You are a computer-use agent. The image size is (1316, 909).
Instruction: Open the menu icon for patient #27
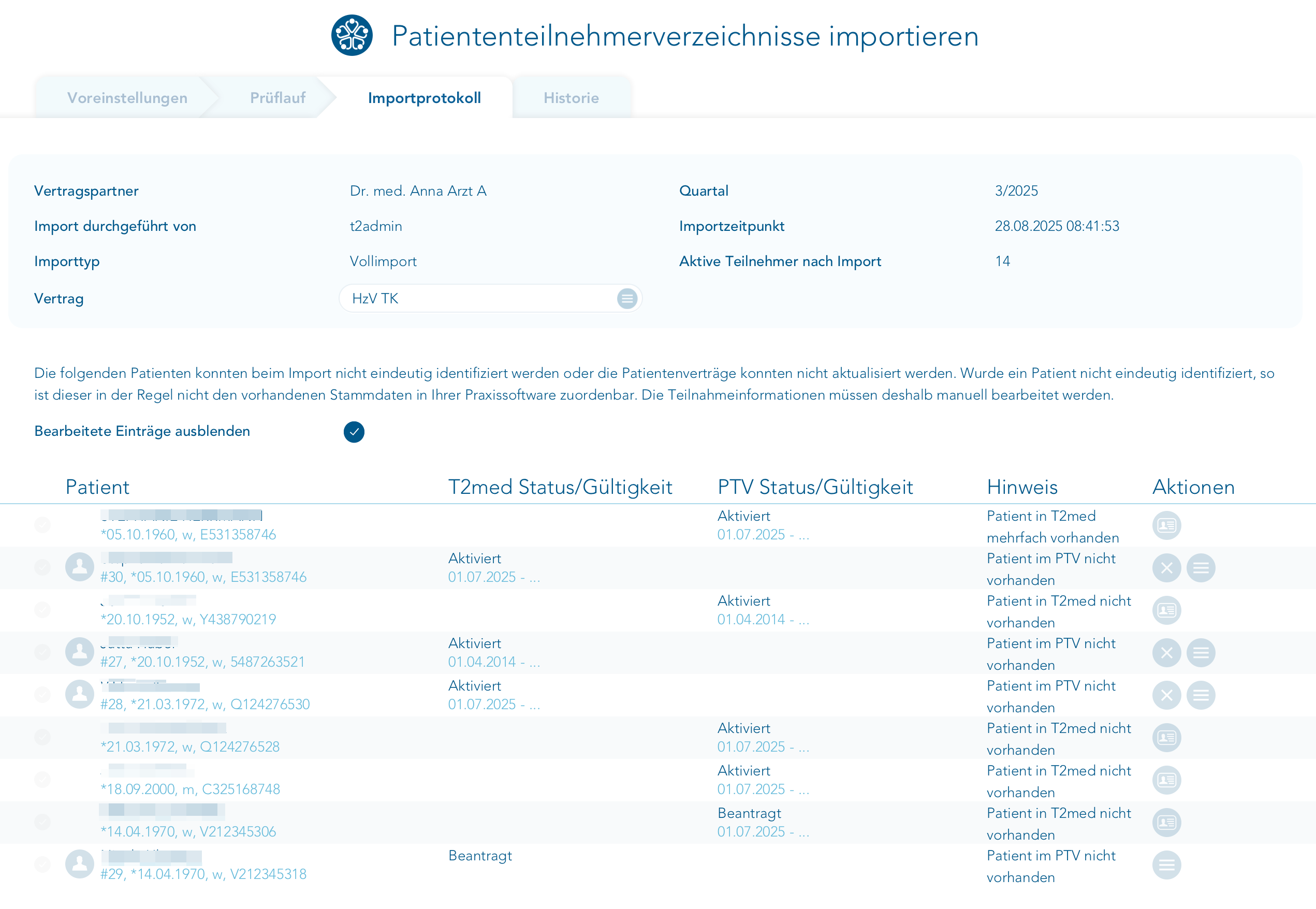[x=1201, y=653]
